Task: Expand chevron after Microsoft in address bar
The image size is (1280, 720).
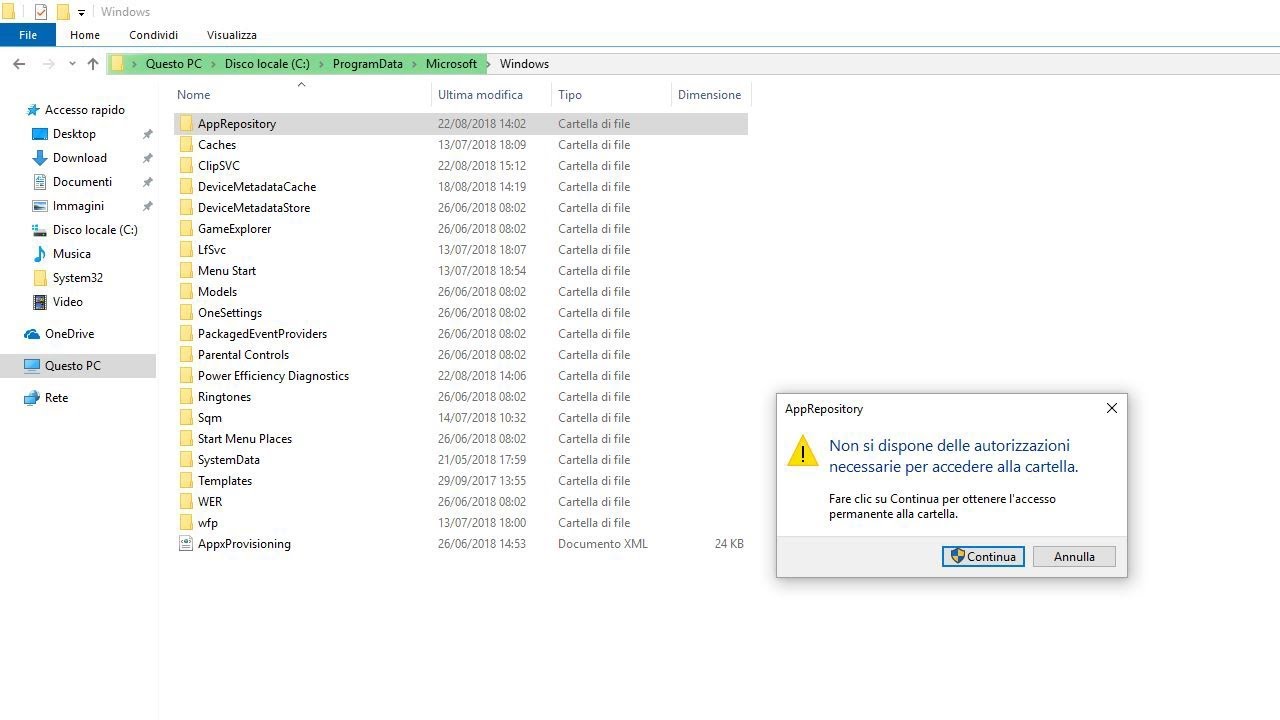Action: pos(488,64)
